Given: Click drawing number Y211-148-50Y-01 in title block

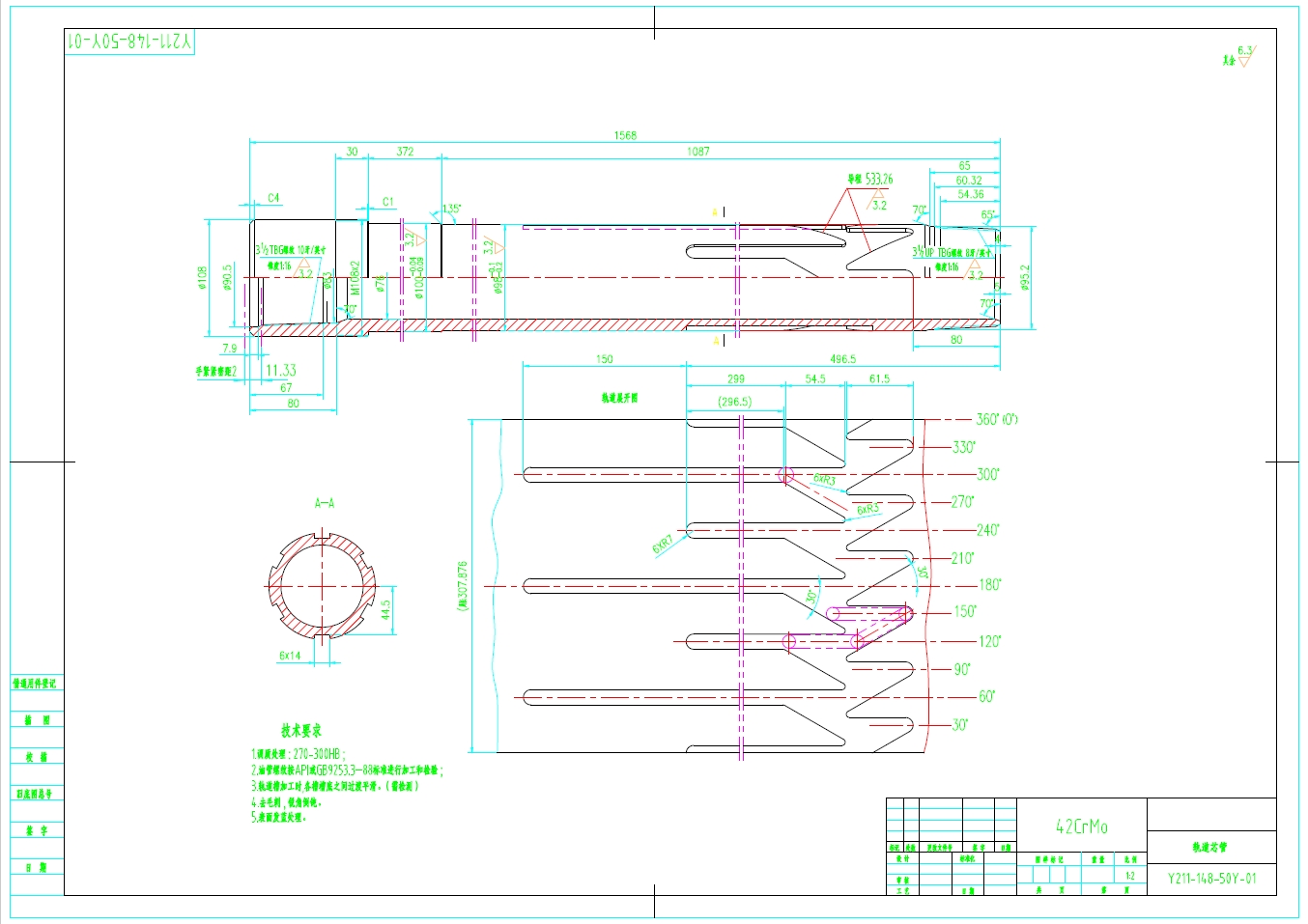Looking at the screenshot, I should coord(1211,879).
